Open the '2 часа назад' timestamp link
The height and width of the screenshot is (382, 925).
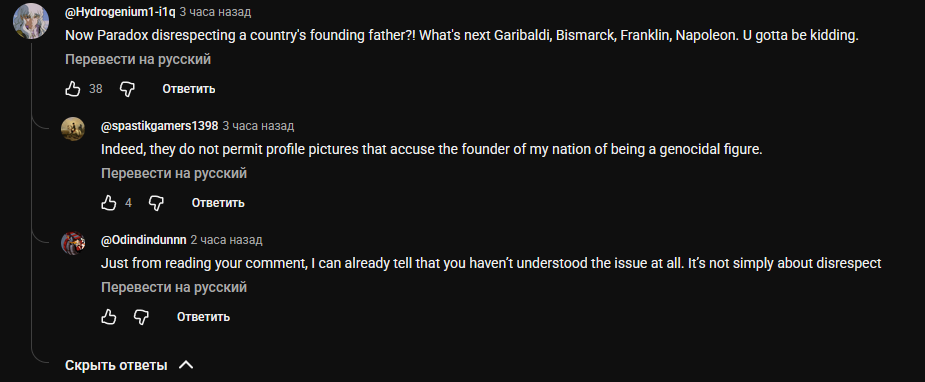click(x=227, y=240)
